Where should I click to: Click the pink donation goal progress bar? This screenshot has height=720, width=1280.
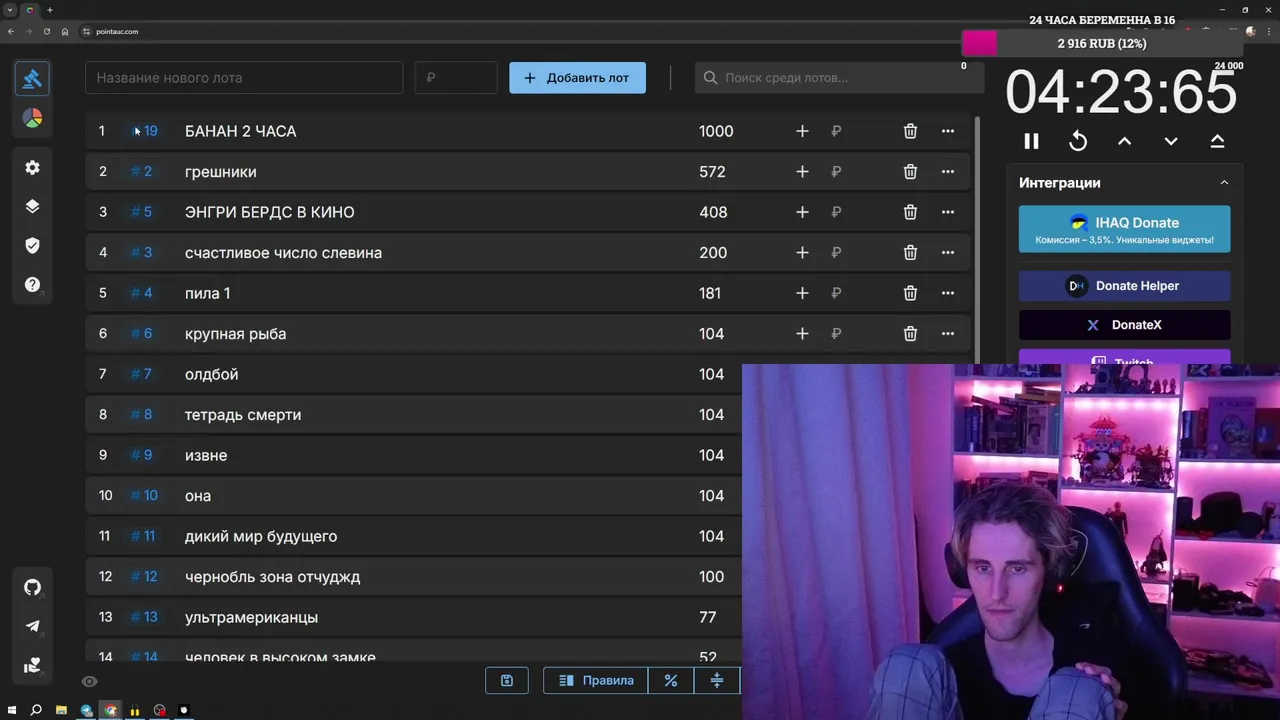tap(980, 43)
